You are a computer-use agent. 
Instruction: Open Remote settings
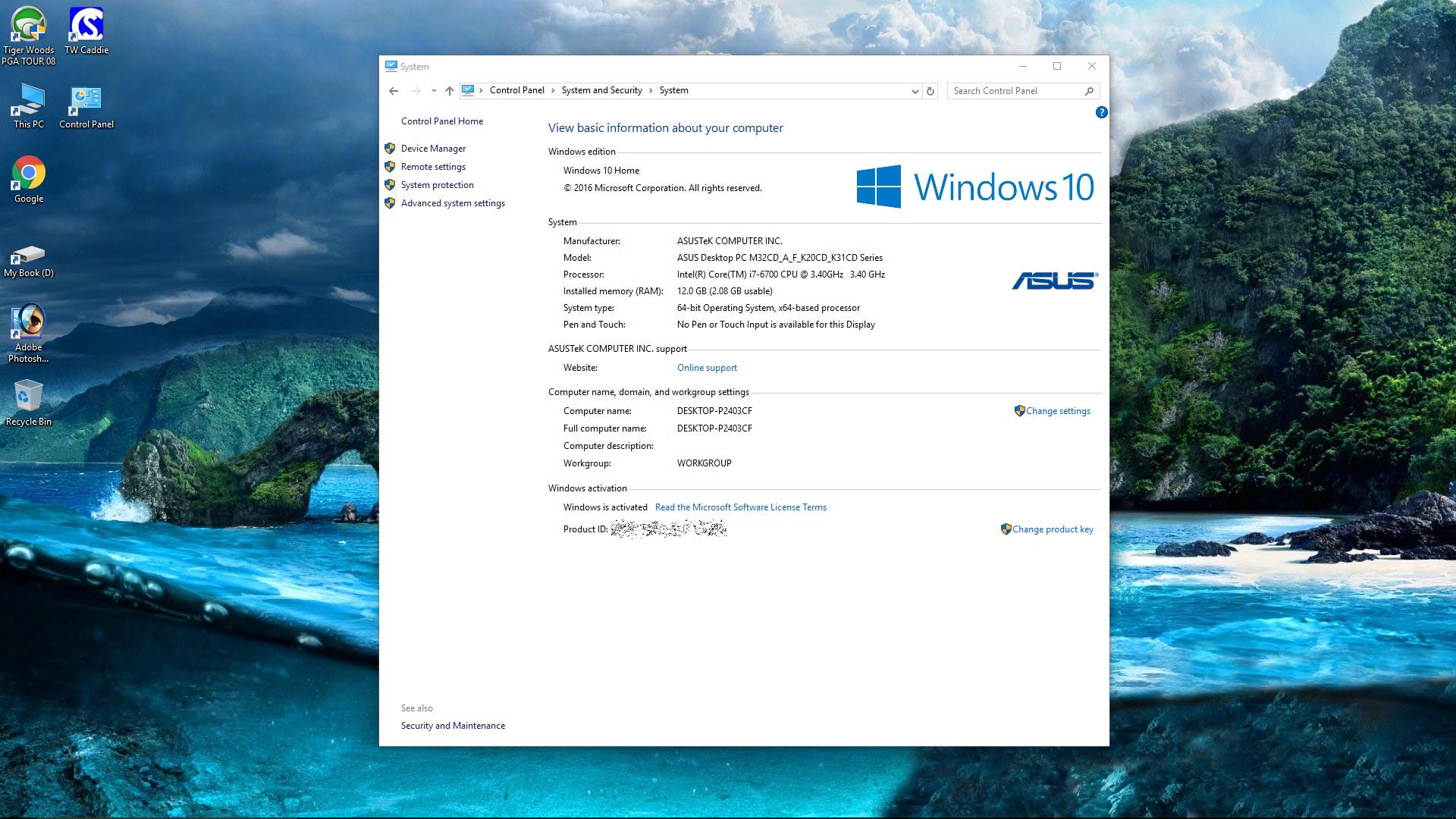tap(433, 167)
